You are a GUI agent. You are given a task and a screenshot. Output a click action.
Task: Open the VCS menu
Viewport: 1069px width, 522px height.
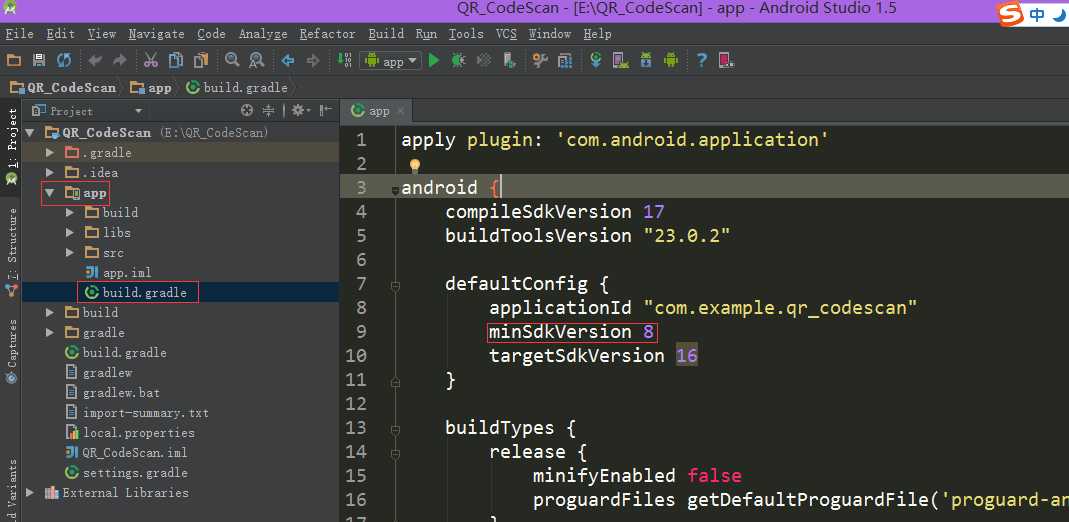[506, 33]
